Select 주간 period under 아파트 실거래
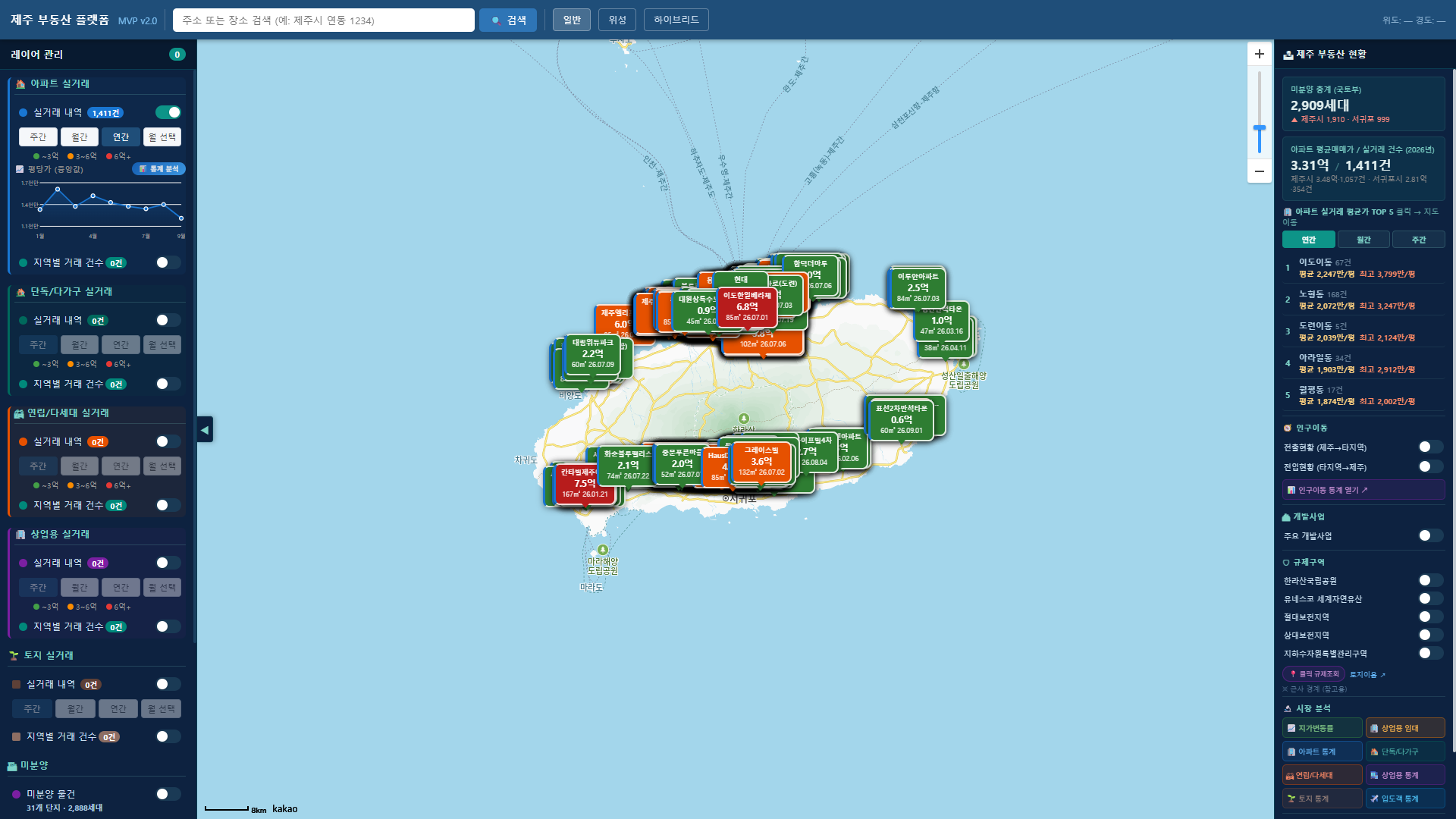Viewport: 1456px width, 819px height. pos(38,137)
